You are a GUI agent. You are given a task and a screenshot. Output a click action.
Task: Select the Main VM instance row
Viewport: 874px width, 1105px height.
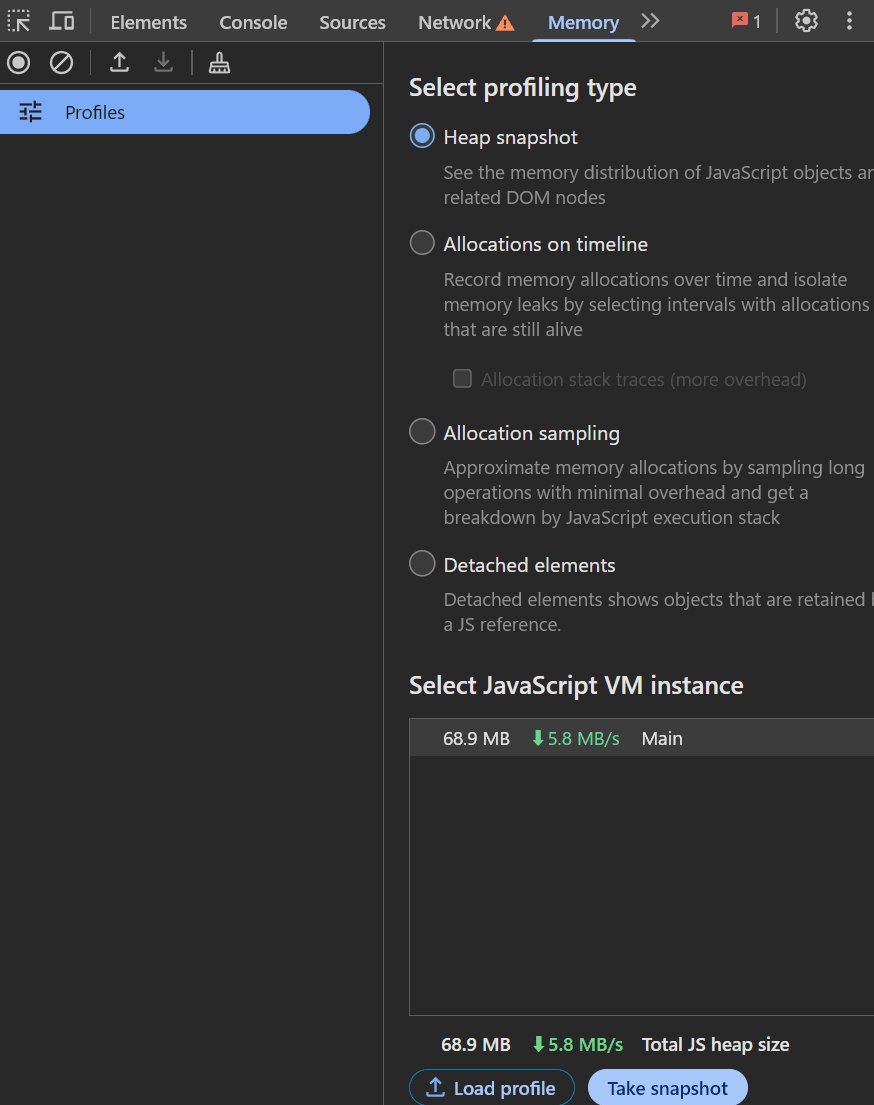641,738
